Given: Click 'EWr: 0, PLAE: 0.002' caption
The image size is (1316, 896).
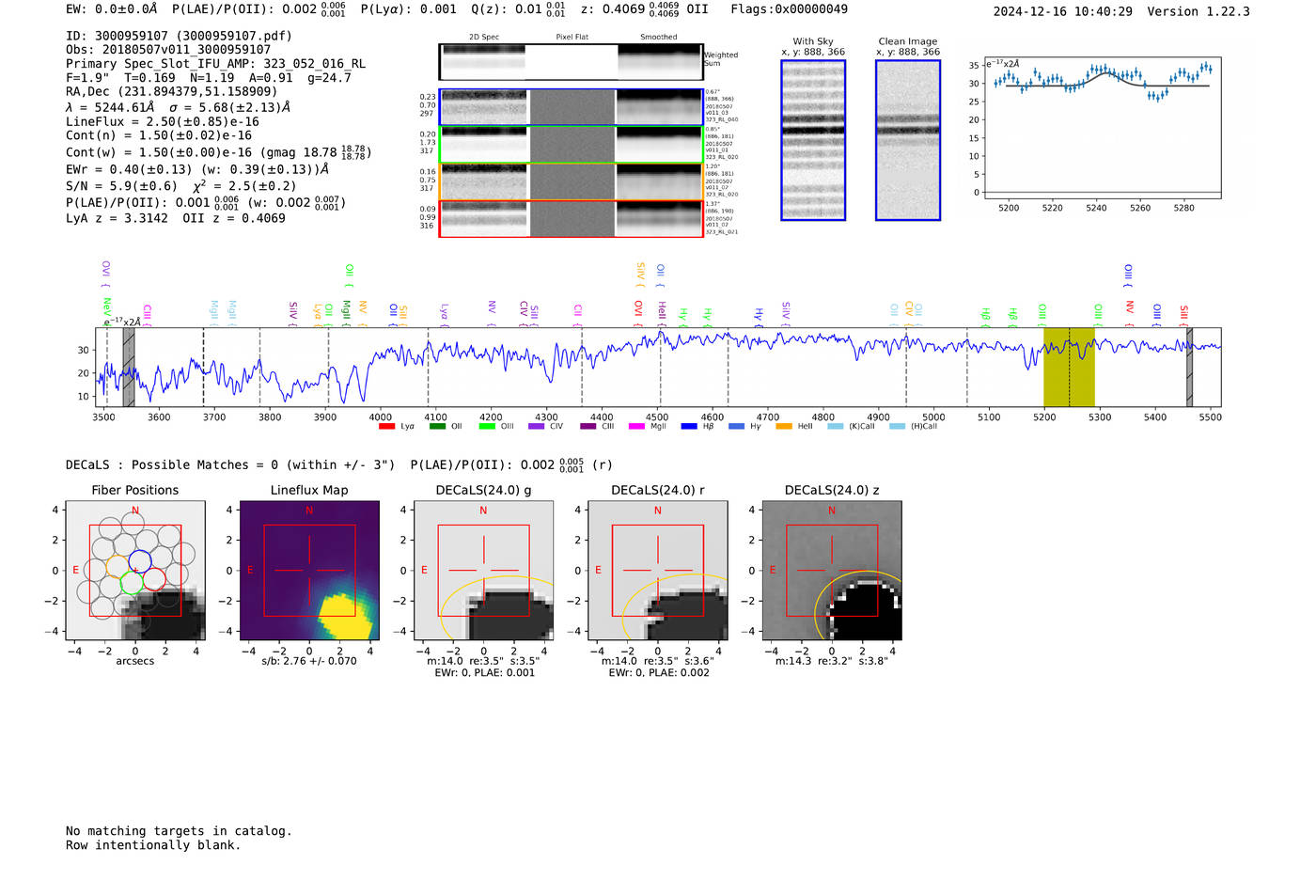Looking at the screenshot, I should pos(658,672).
